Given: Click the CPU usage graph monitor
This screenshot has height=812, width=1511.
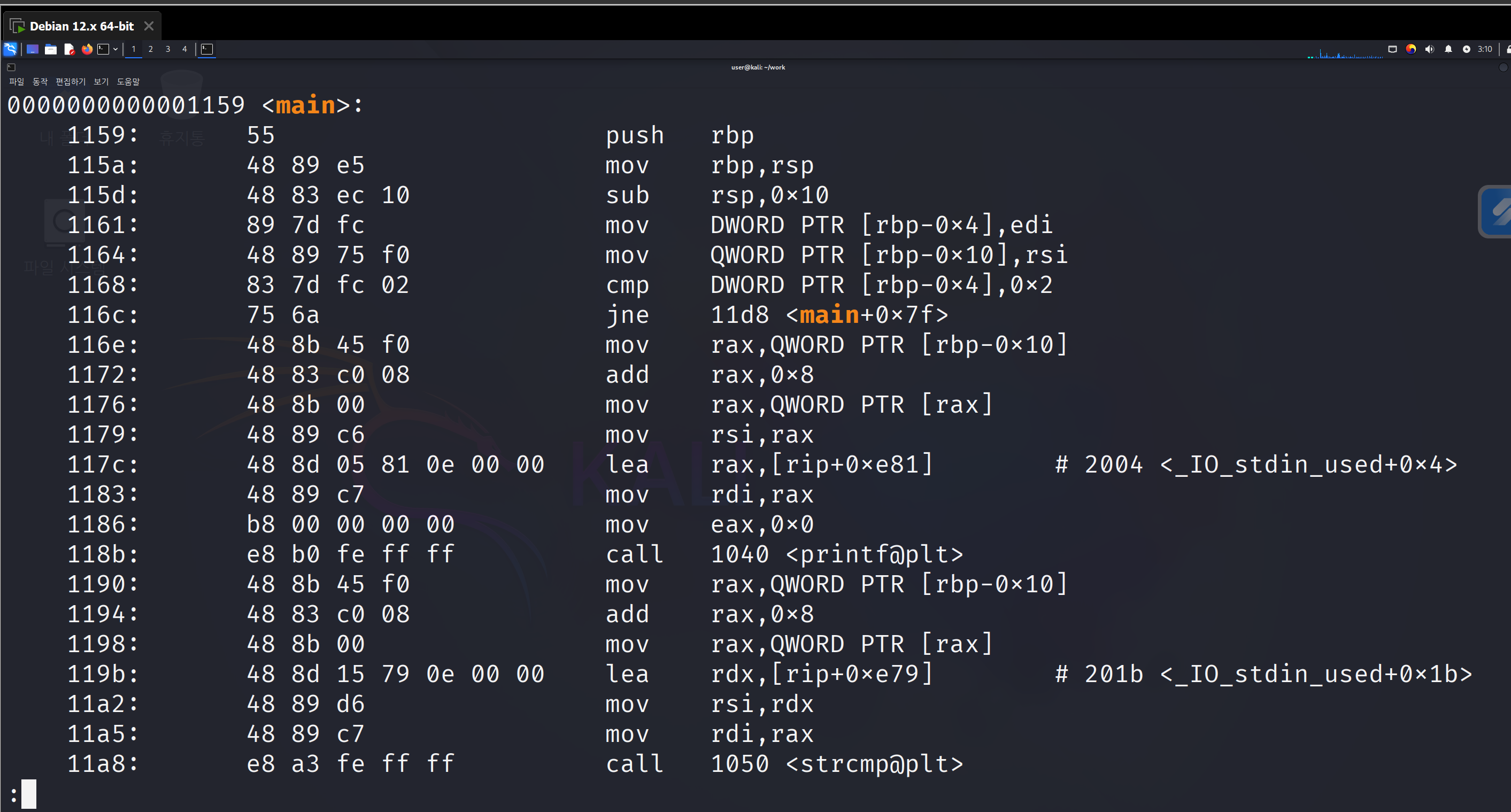Looking at the screenshot, I should coord(1345,52).
